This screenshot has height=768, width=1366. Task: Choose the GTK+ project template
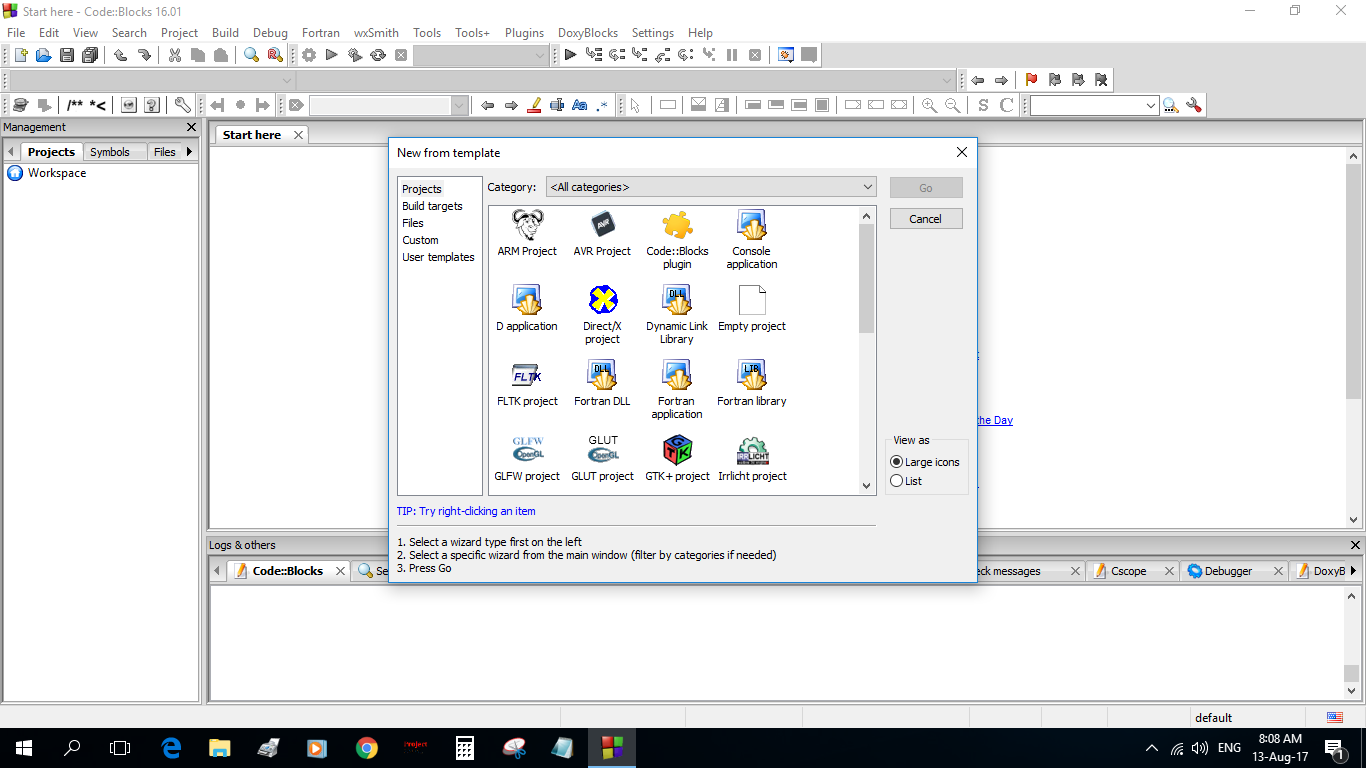[x=677, y=458]
